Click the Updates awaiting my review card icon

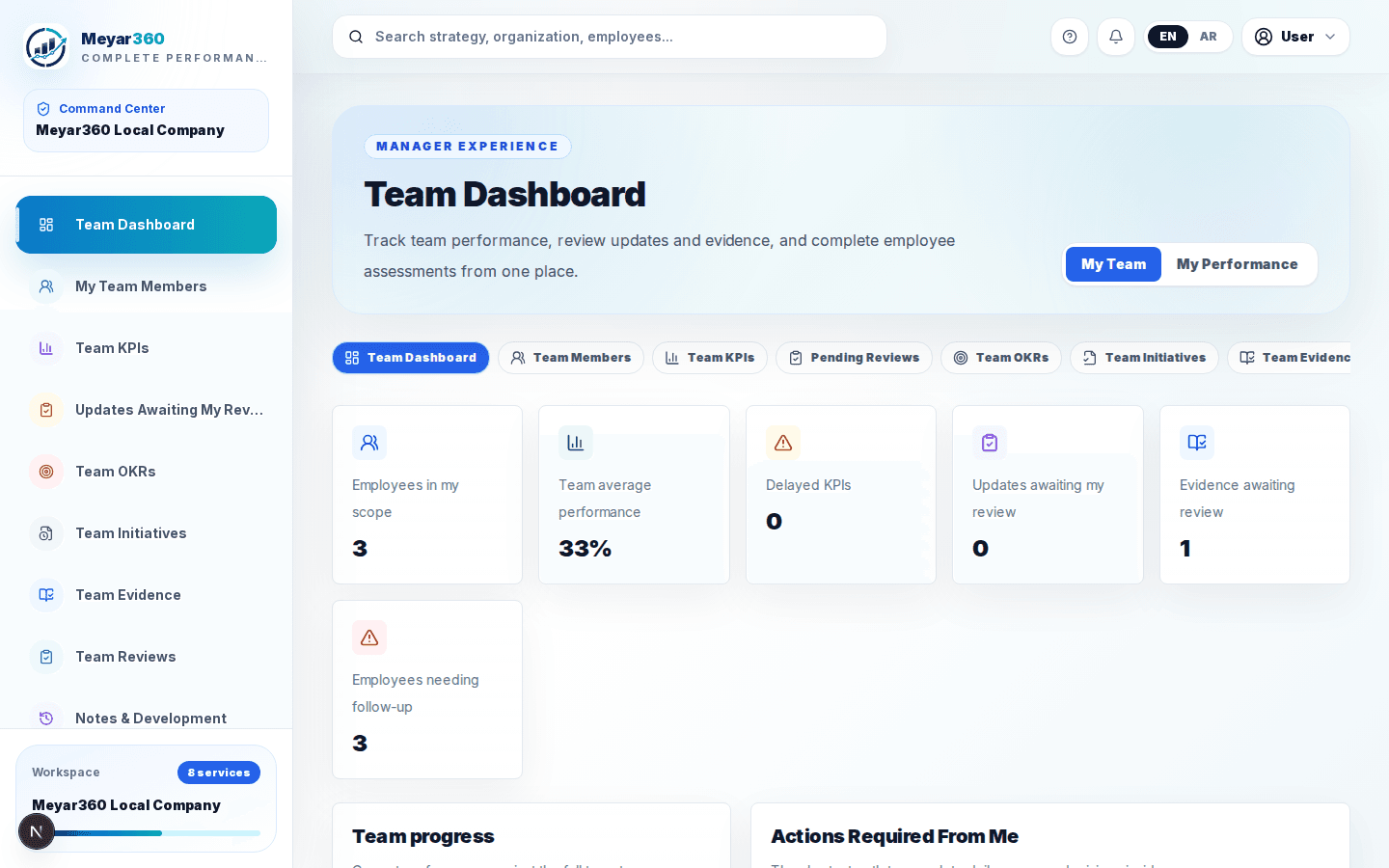point(990,443)
